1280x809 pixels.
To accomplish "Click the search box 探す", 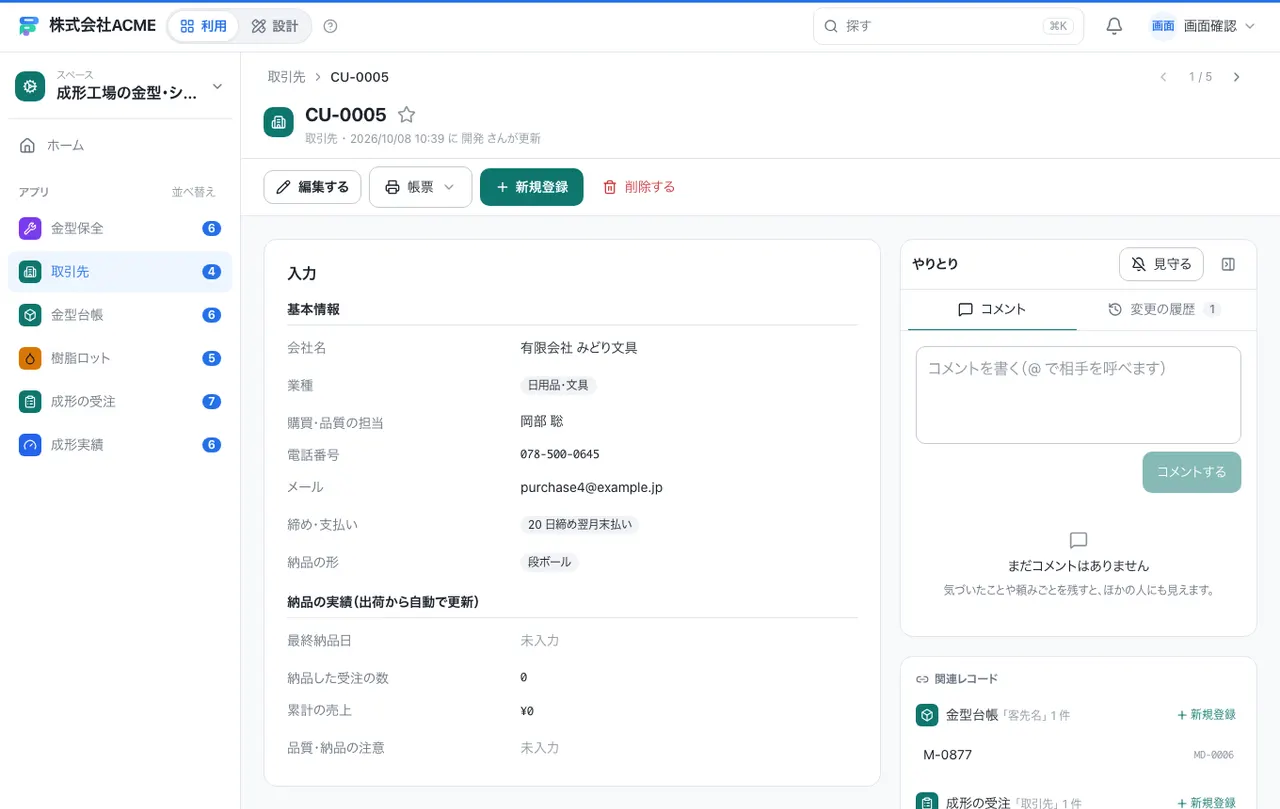I will (948, 26).
